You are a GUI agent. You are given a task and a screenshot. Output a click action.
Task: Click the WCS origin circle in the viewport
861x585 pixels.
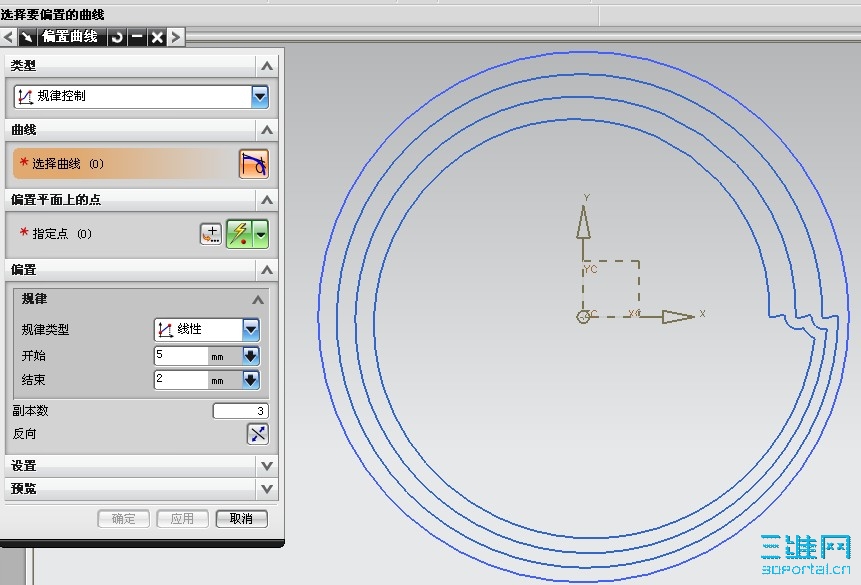[583, 317]
